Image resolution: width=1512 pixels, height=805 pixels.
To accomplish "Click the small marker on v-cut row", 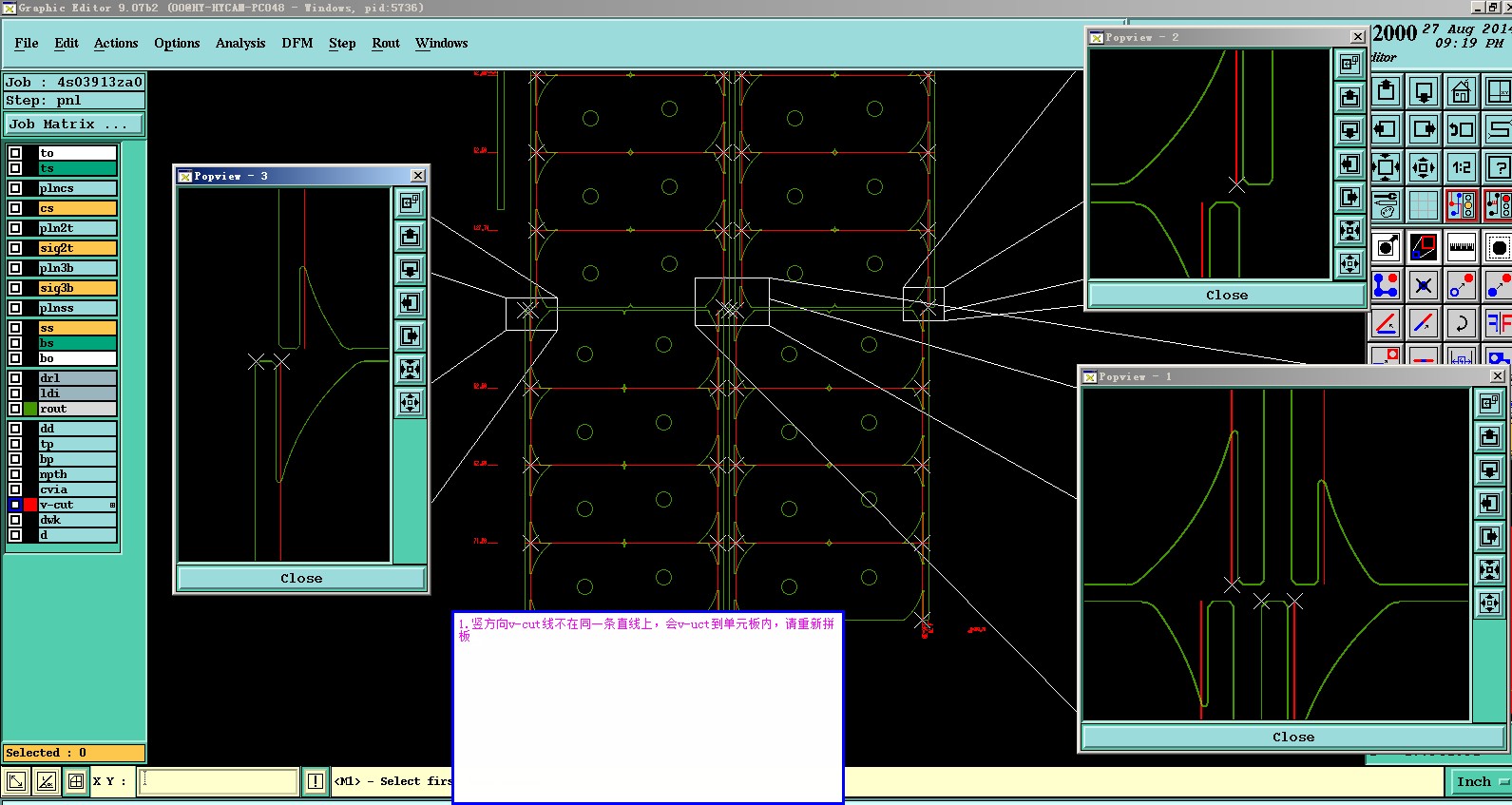I will (112, 505).
